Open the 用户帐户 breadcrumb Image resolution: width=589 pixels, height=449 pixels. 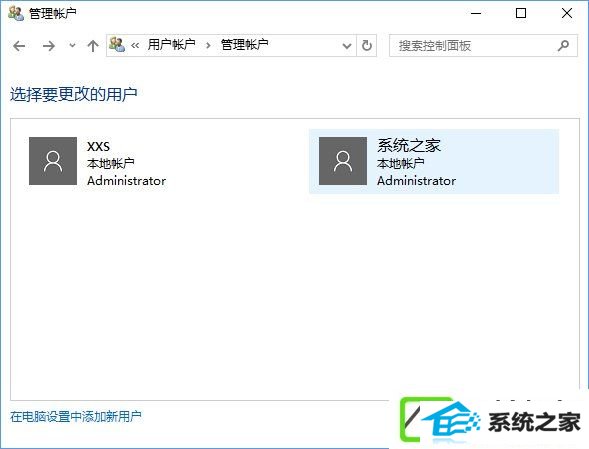point(171,45)
